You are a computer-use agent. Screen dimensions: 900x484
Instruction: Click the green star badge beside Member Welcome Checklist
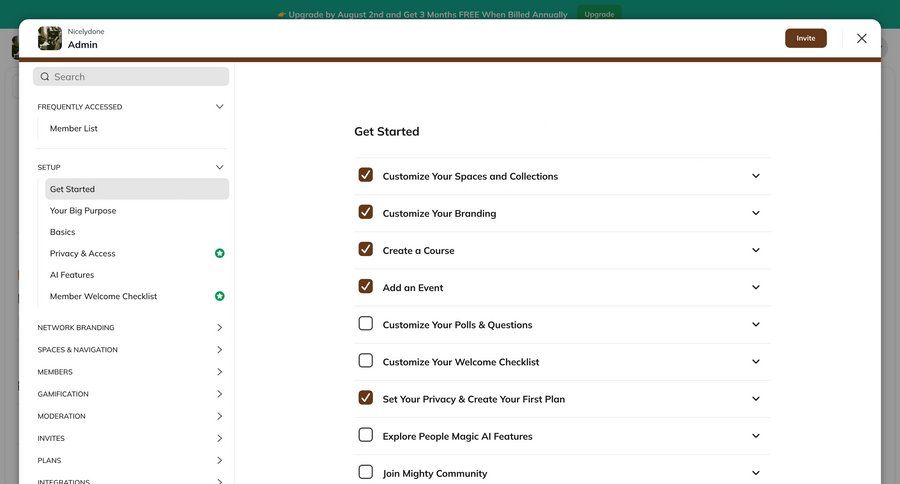pyautogui.click(x=219, y=296)
